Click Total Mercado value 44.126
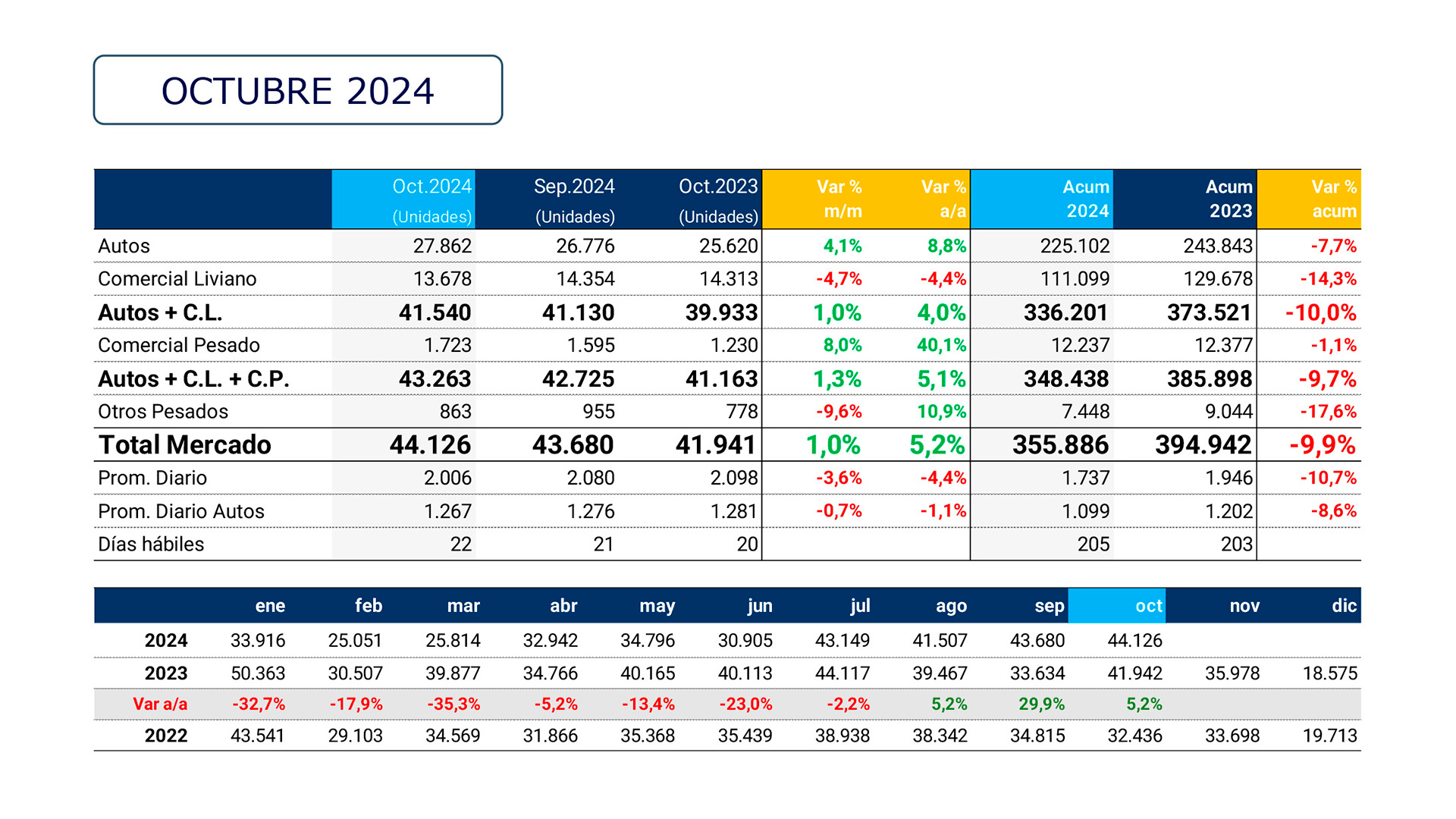Screen dimensions: 1456x819 click(430, 445)
